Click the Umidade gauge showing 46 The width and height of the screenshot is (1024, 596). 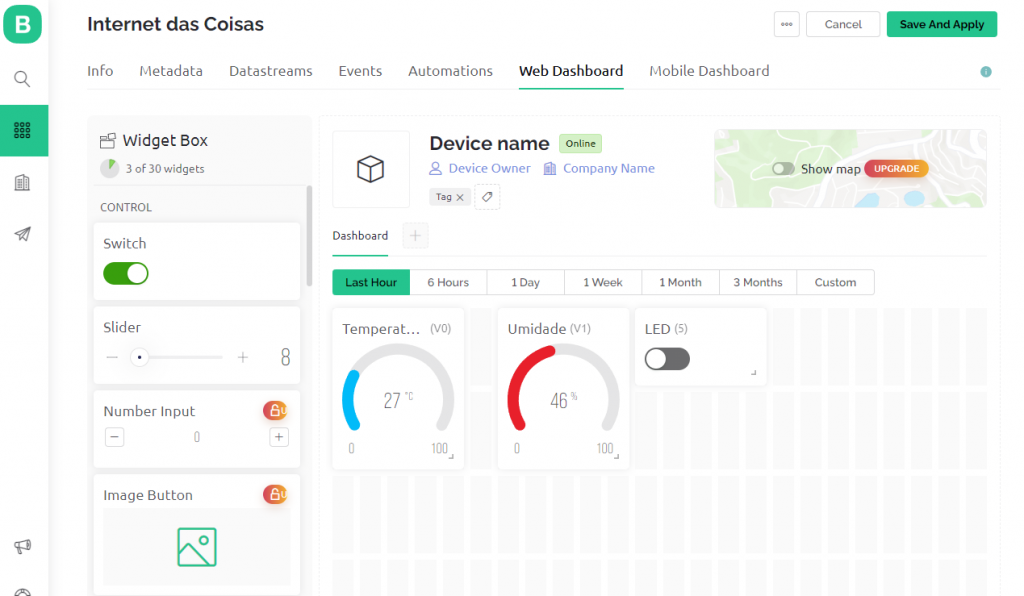click(x=564, y=389)
